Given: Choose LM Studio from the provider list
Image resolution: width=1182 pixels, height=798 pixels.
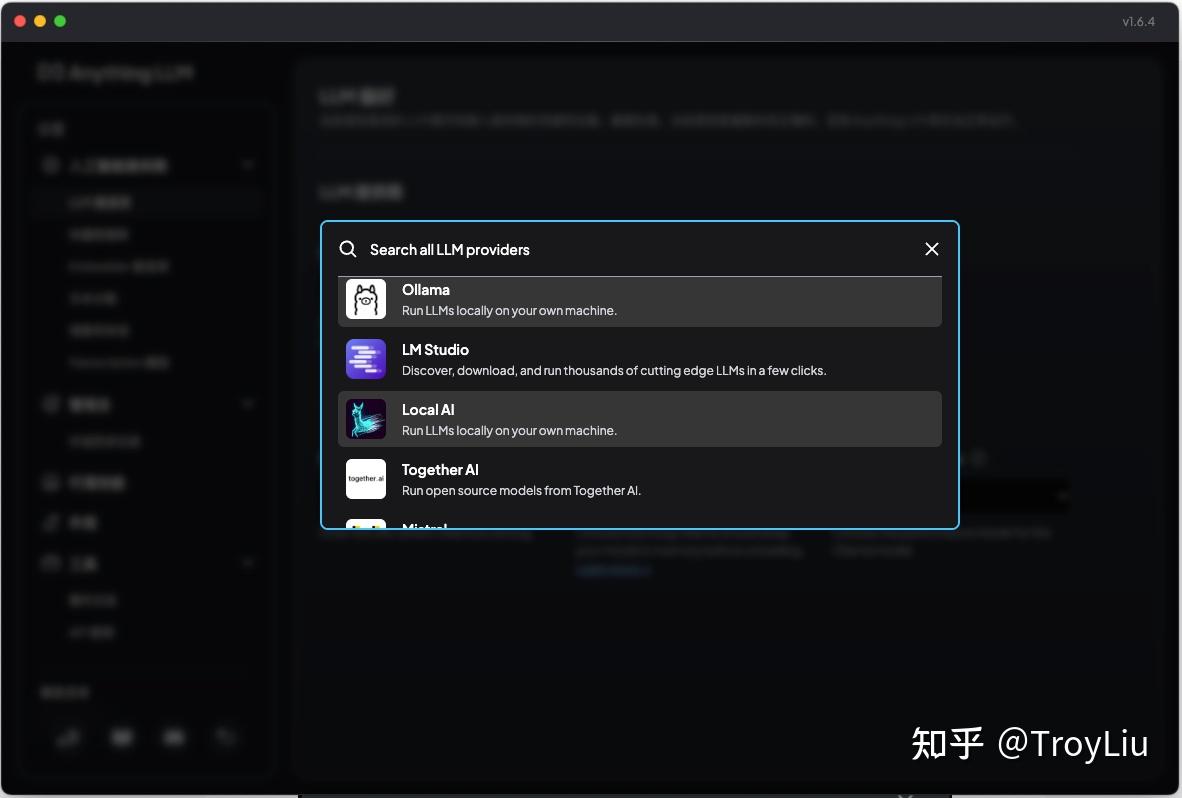Looking at the screenshot, I should click(639, 359).
